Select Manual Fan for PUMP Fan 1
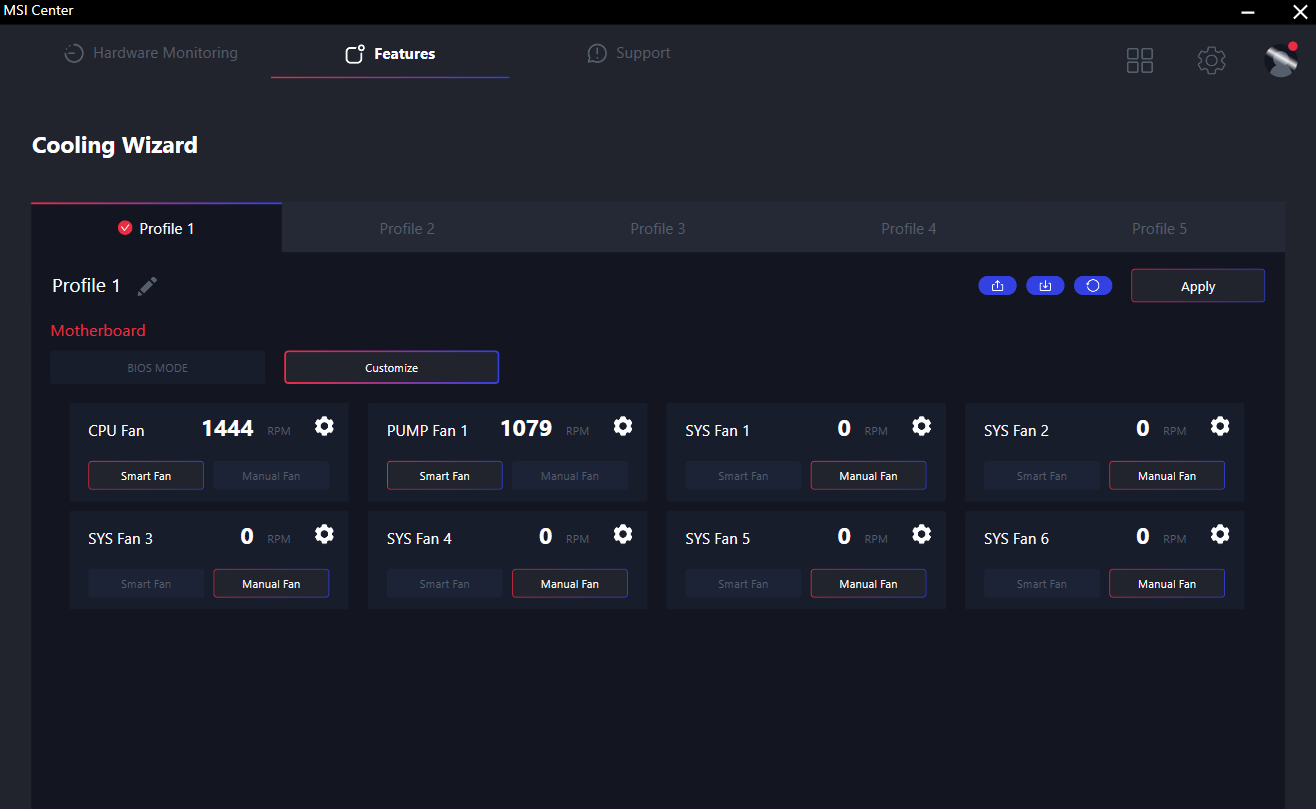 [x=570, y=476]
